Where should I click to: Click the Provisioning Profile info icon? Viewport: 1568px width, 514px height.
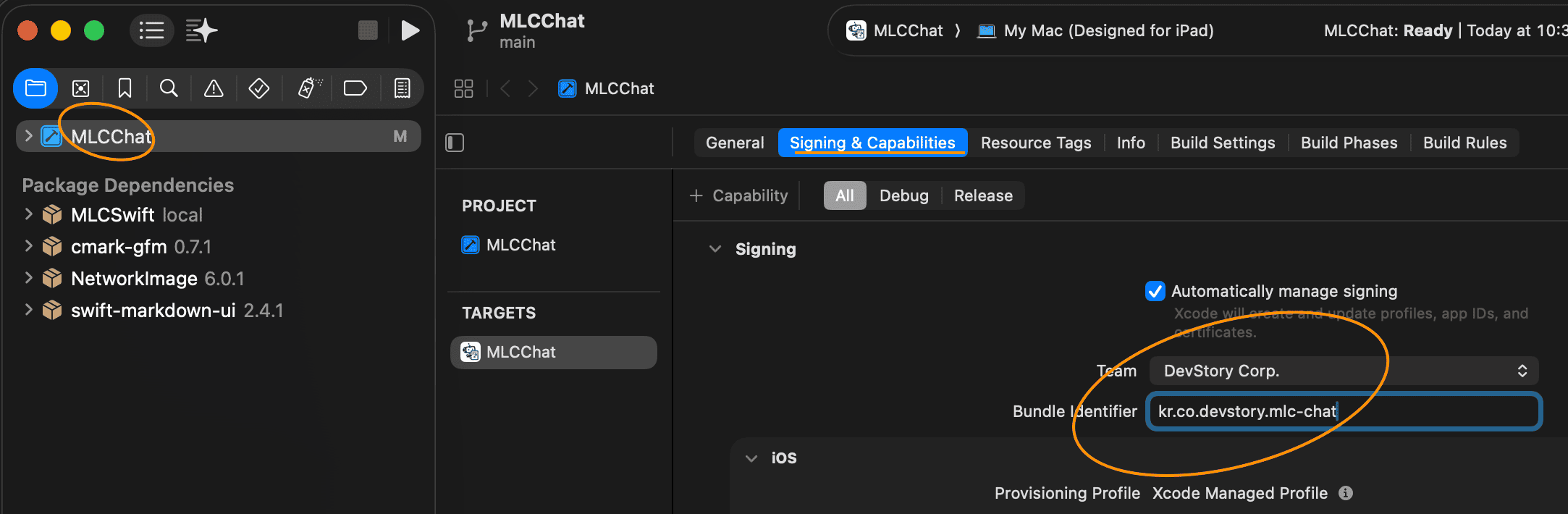(1346, 493)
